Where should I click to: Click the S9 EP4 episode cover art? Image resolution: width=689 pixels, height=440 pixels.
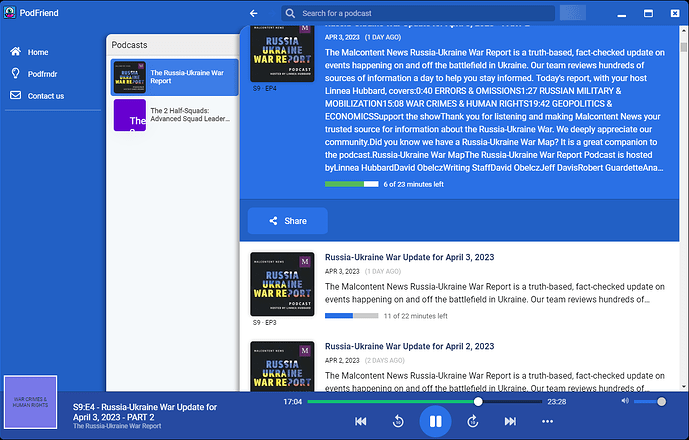282,54
